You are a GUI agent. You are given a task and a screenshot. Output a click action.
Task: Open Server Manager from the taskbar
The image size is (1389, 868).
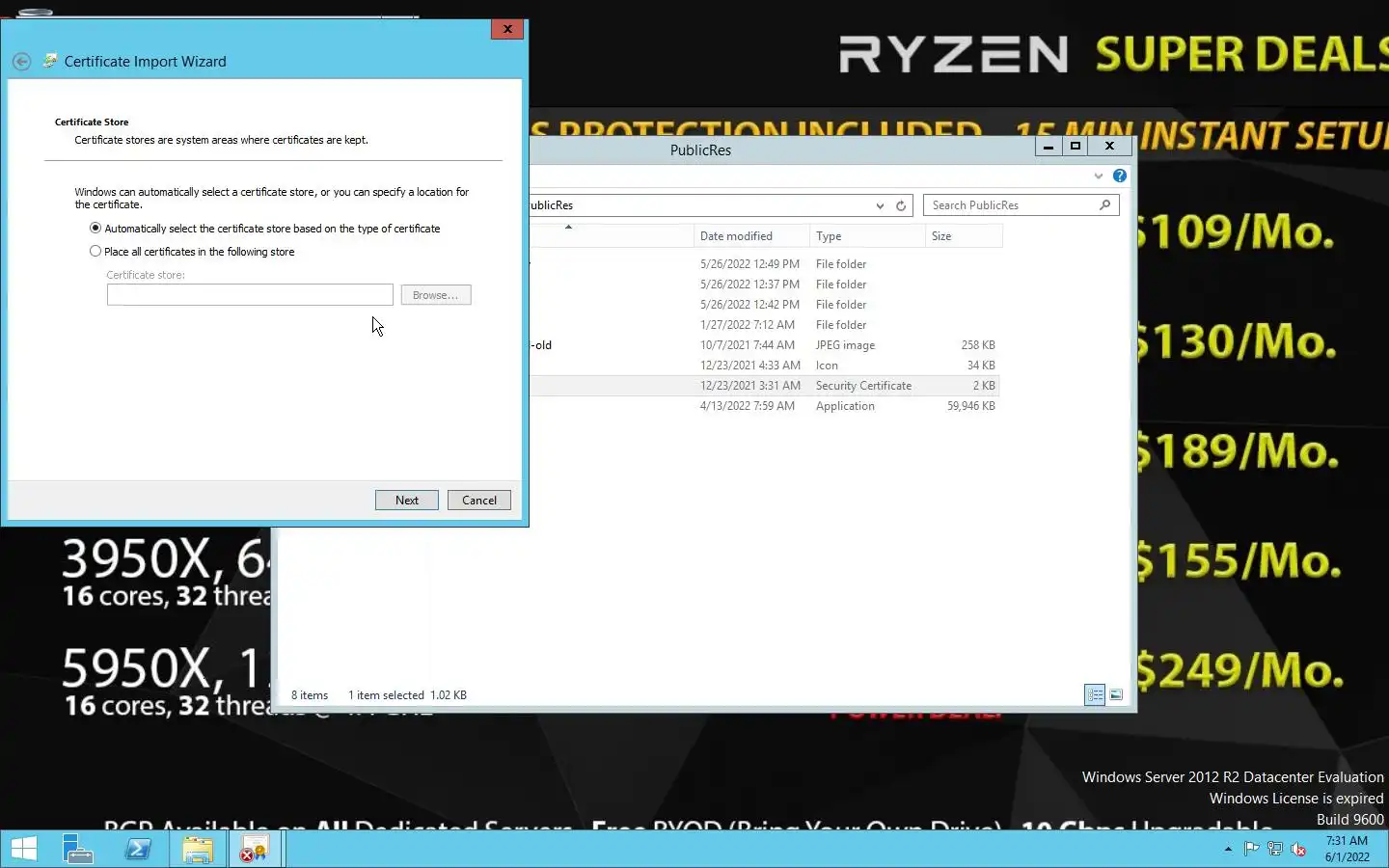[x=77, y=850]
